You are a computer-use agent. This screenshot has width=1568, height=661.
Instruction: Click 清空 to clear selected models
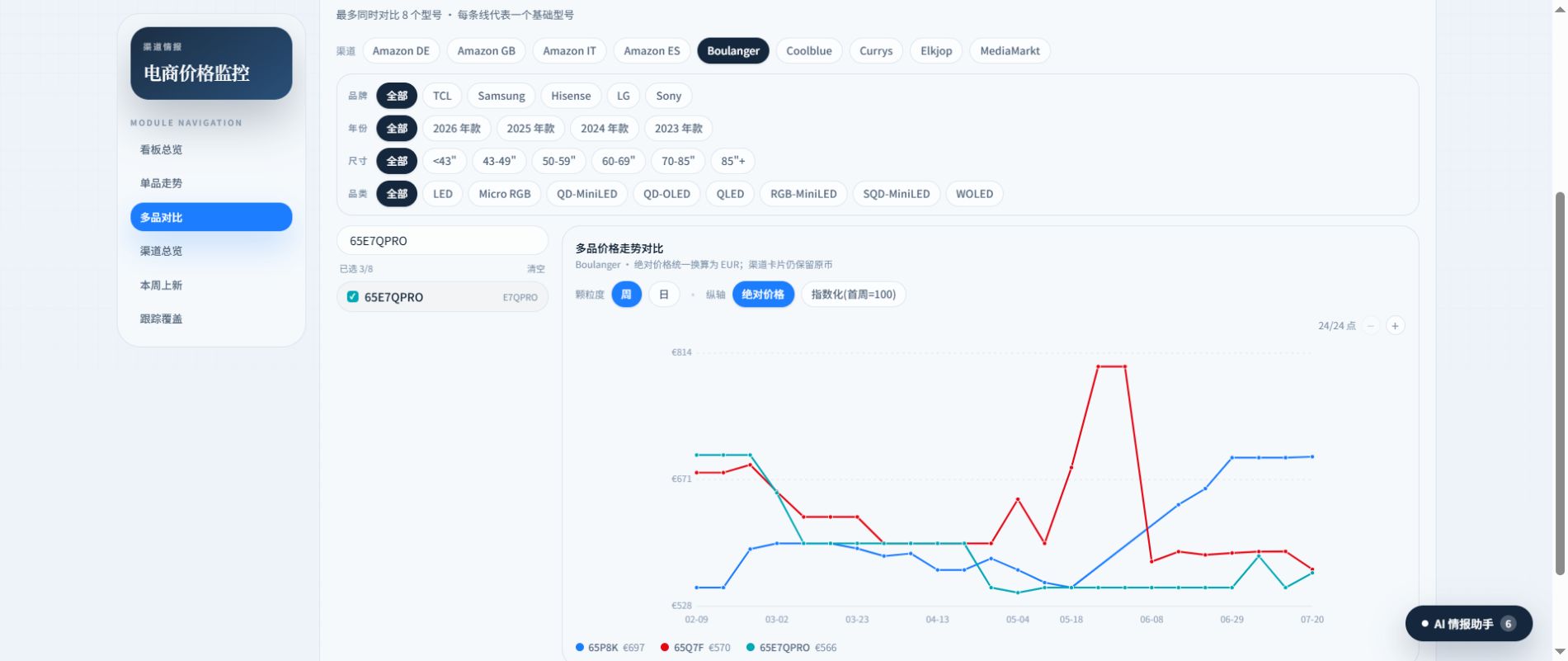536,269
